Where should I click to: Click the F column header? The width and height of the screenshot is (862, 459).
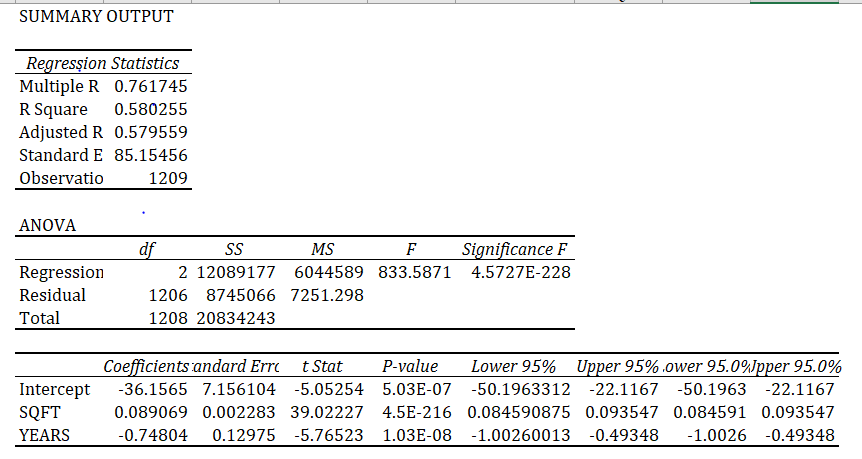[411, 250]
